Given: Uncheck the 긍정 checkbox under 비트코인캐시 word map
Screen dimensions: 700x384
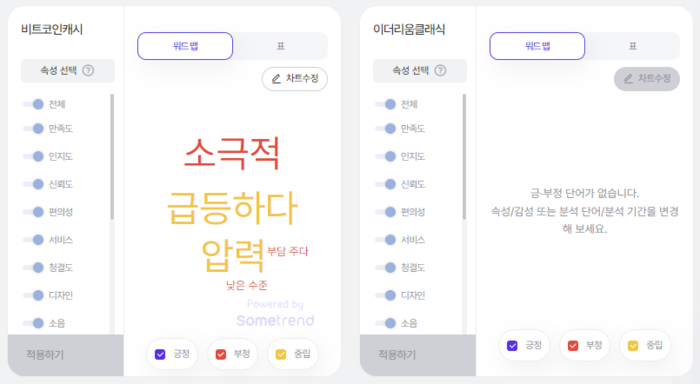Looking at the screenshot, I should pyautogui.click(x=160, y=355).
